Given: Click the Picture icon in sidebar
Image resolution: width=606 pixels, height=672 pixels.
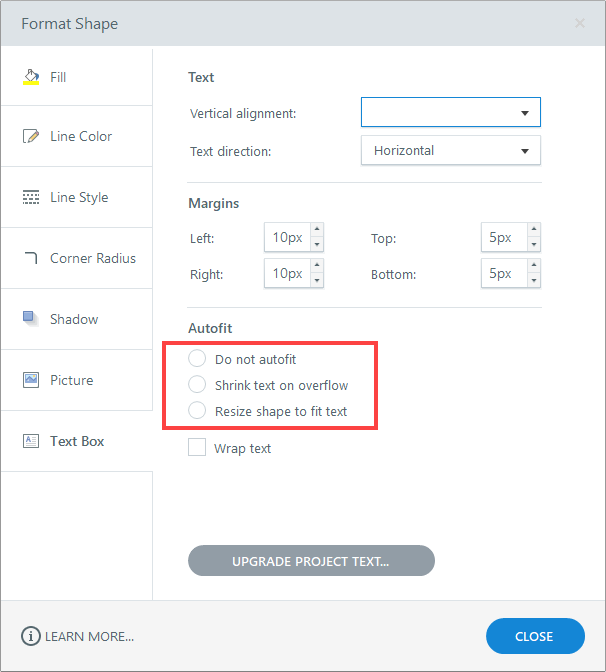Looking at the screenshot, I should (x=31, y=380).
